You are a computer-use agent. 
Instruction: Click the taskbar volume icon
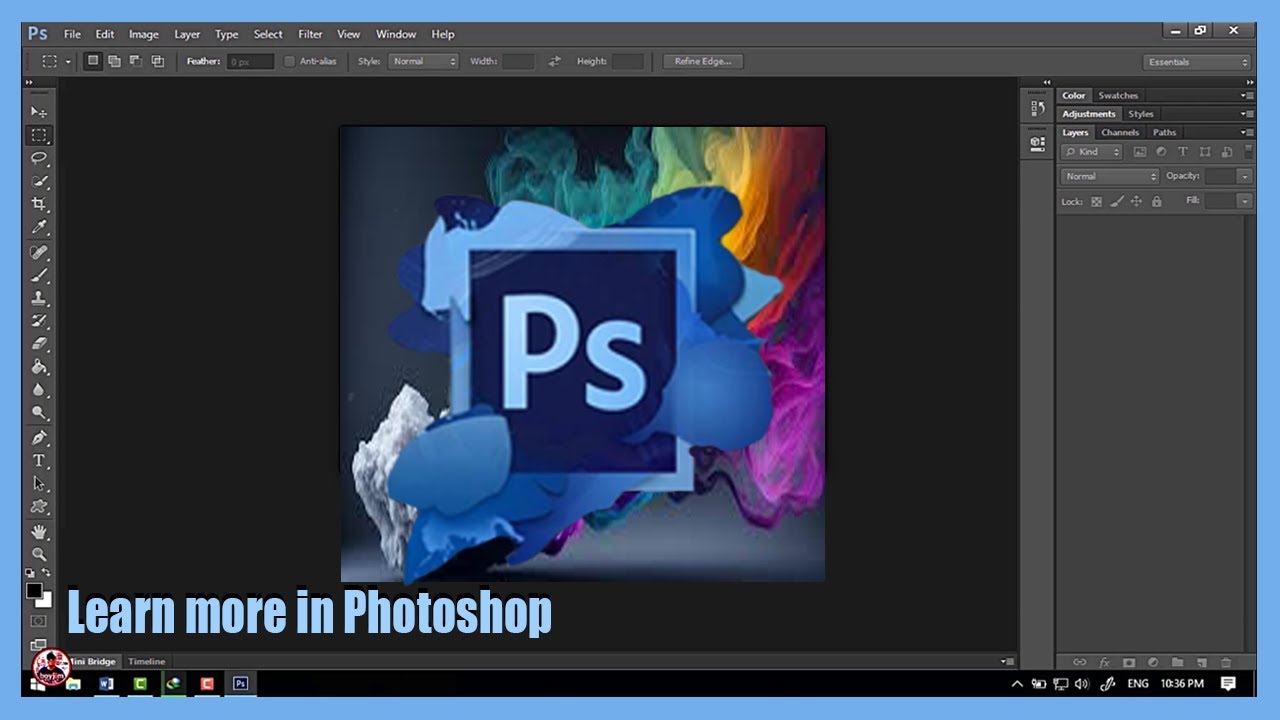[x=1082, y=684]
